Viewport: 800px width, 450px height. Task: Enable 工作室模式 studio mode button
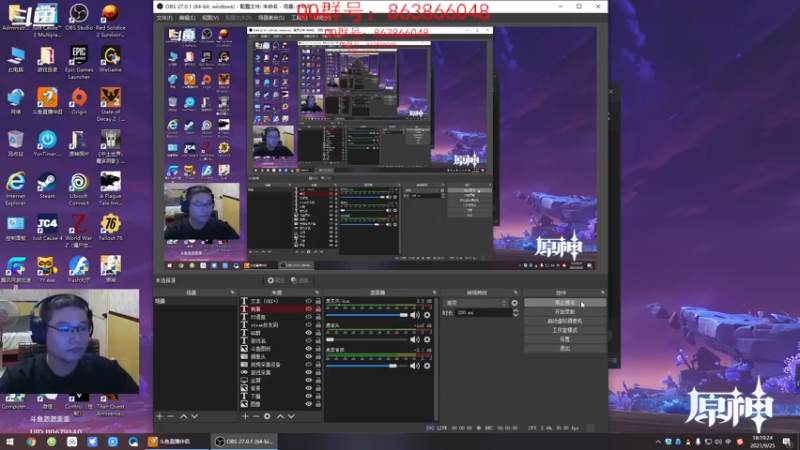(565, 330)
